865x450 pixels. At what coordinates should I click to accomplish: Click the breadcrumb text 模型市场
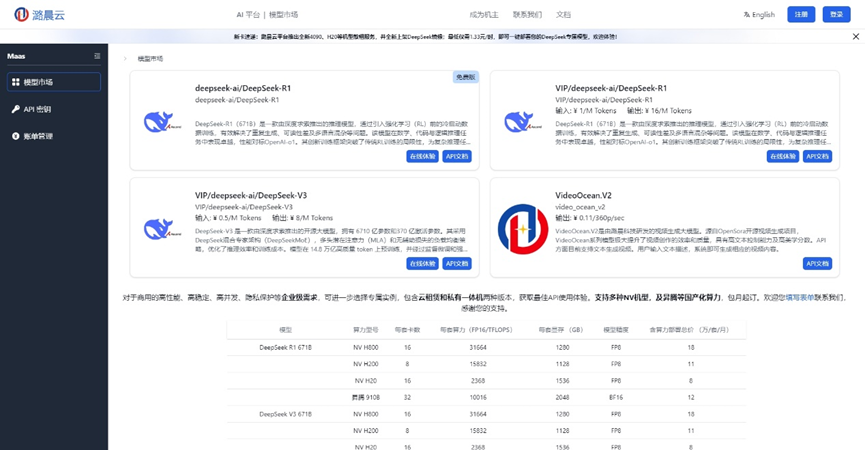pyautogui.click(x=150, y=58)
